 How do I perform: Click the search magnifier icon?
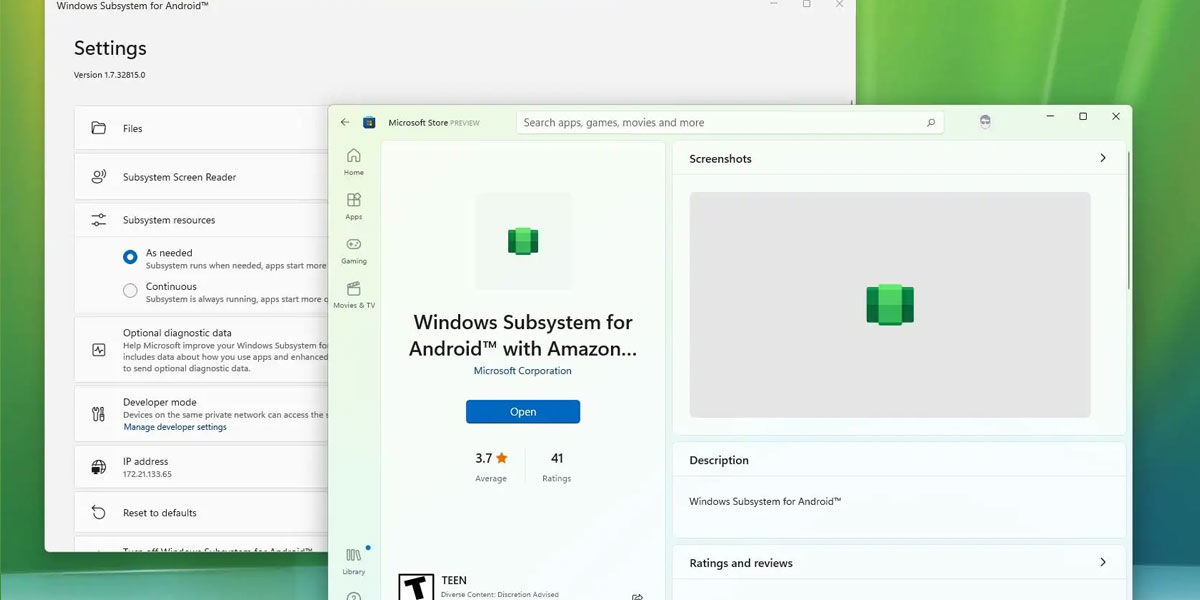(x=931, y=123)
